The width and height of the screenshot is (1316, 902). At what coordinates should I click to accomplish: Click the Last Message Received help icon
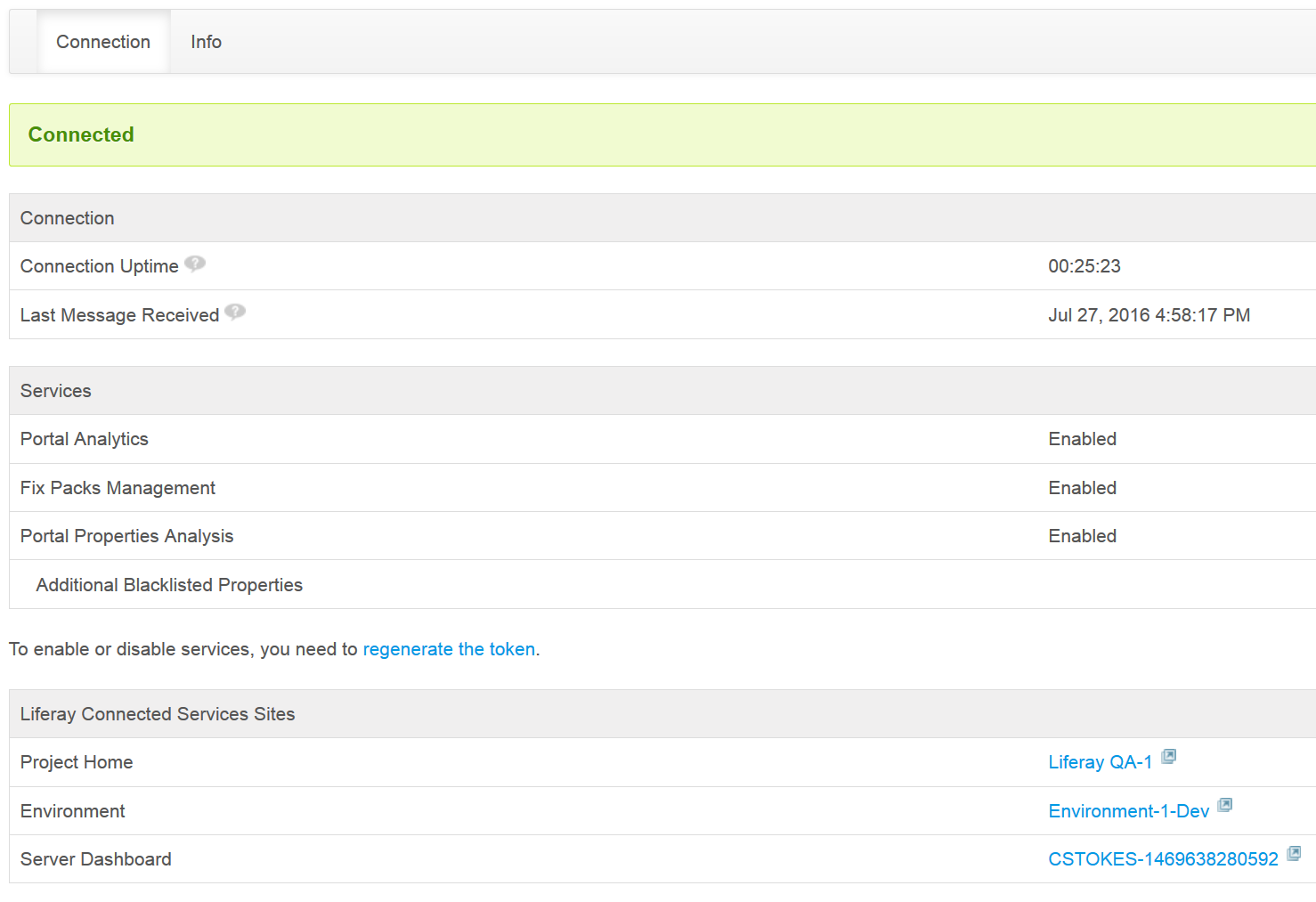coord(235,312)
